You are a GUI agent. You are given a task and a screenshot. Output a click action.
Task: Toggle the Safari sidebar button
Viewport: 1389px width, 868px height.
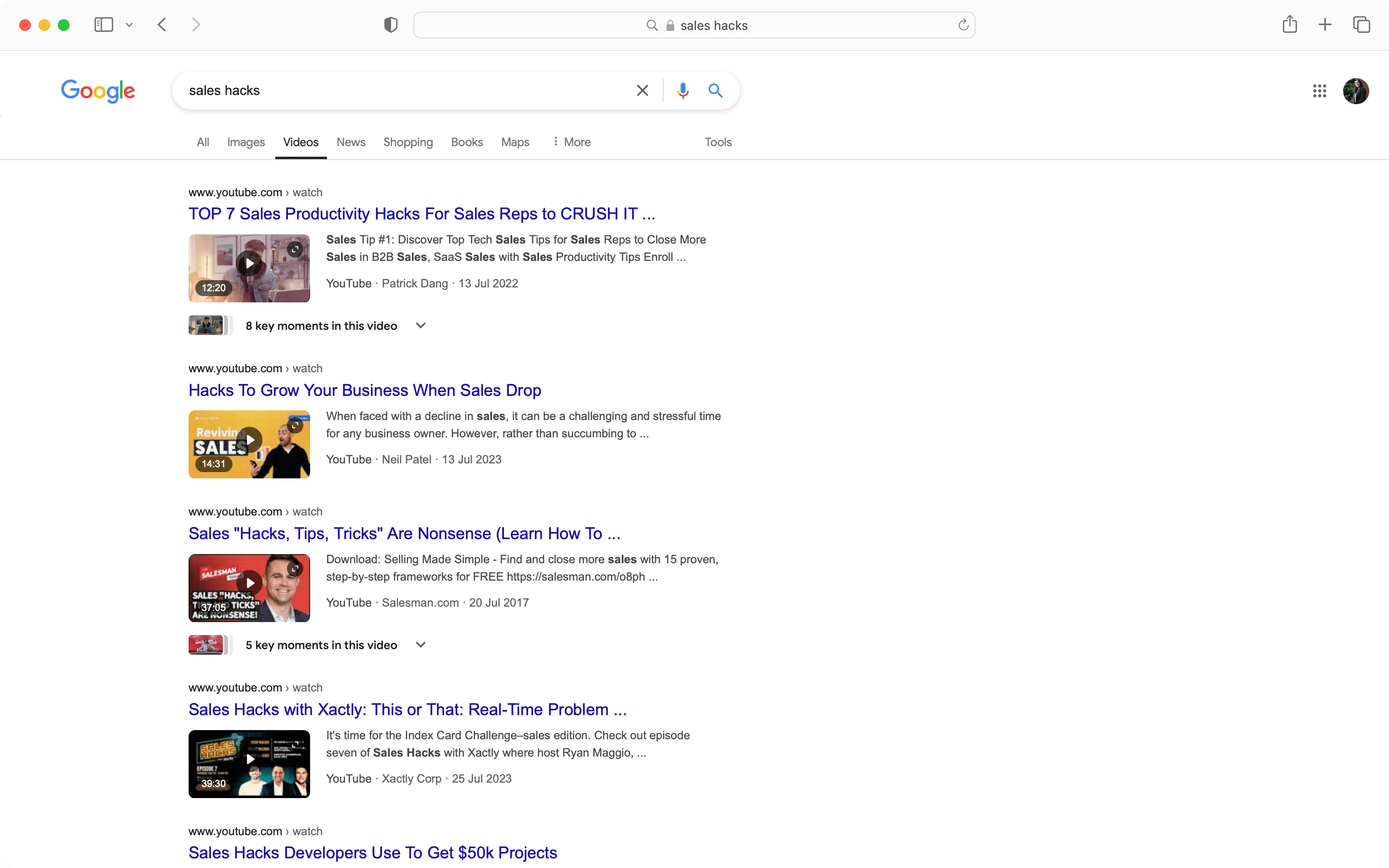point(103,25)
